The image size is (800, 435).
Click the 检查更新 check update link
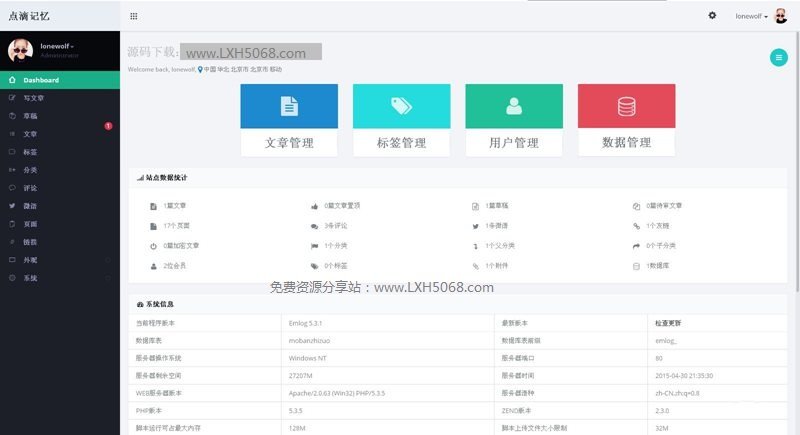pyautogui.click(x=668, y=323)
